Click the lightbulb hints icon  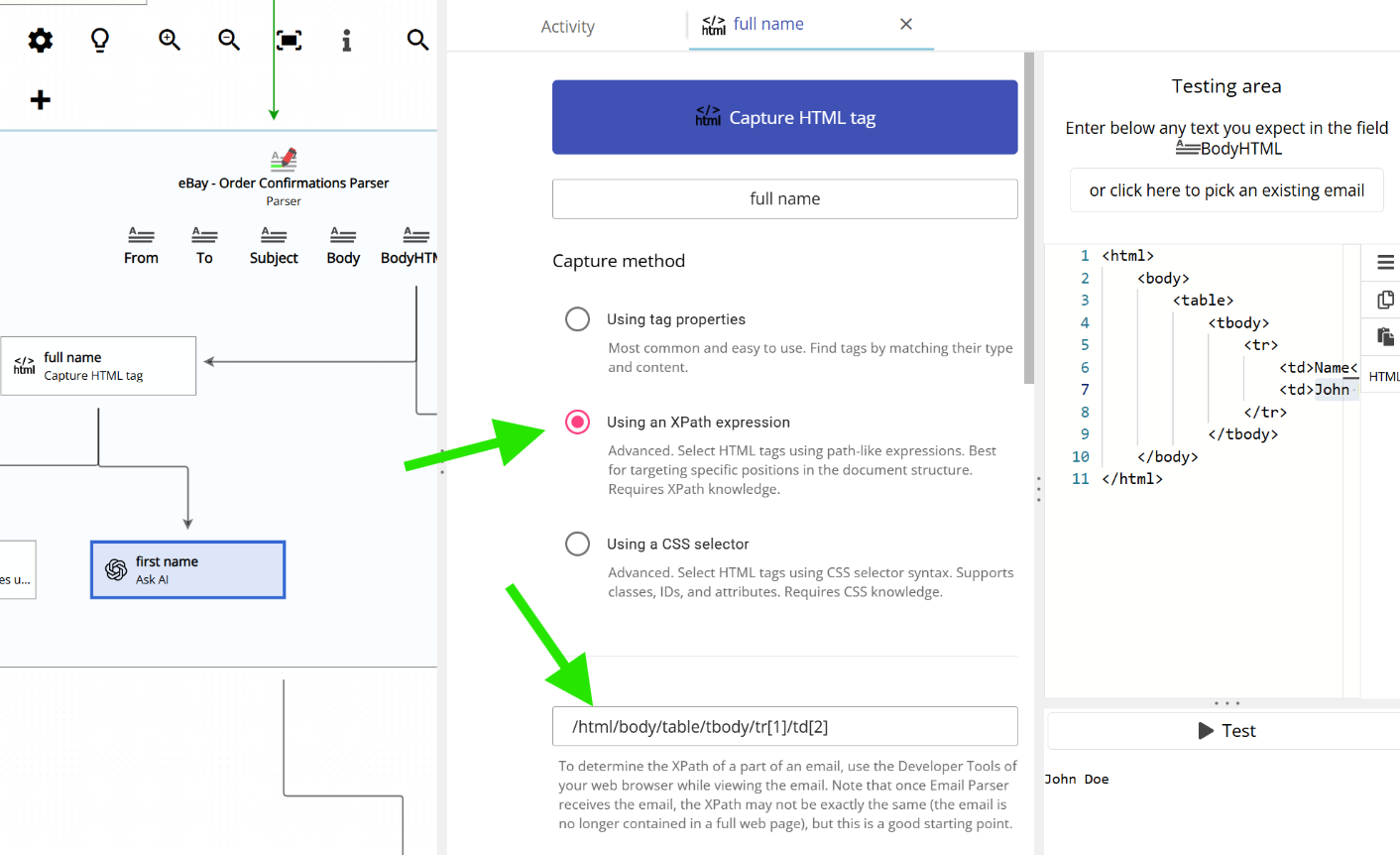[x=99, y=40]
